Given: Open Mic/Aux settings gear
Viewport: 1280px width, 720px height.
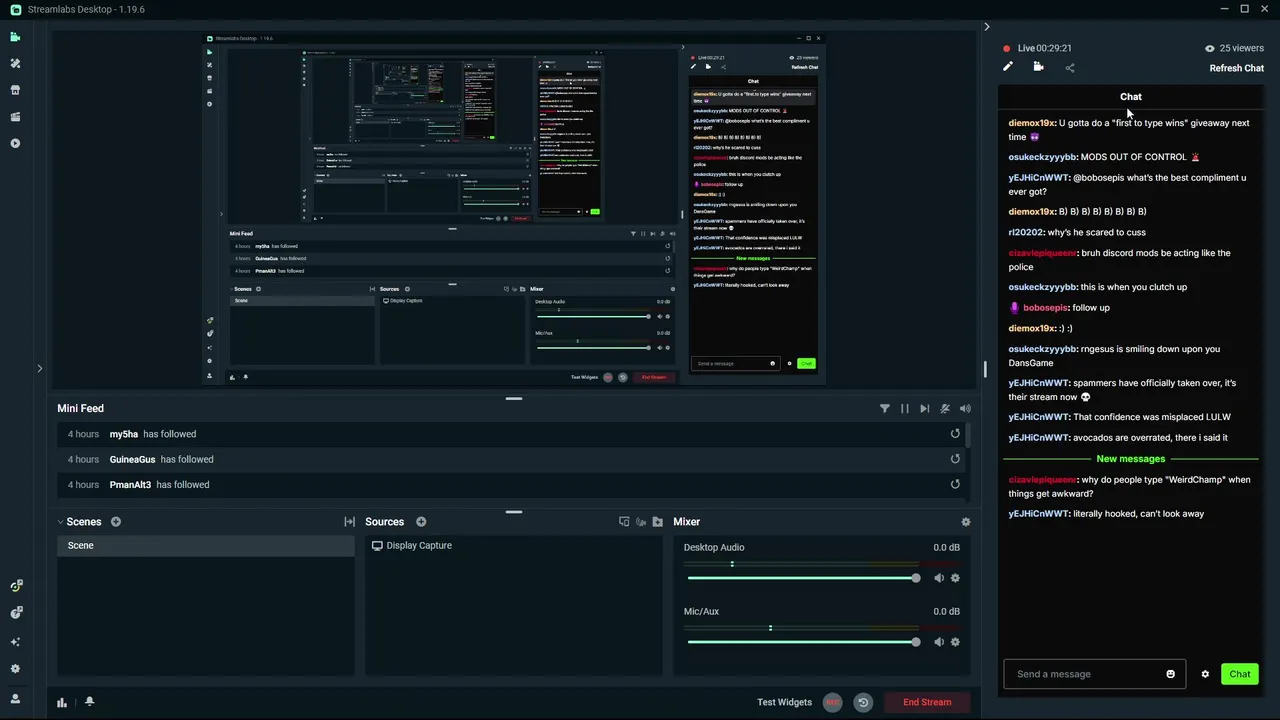Looking at the screenshot, I should pos(955,642).
